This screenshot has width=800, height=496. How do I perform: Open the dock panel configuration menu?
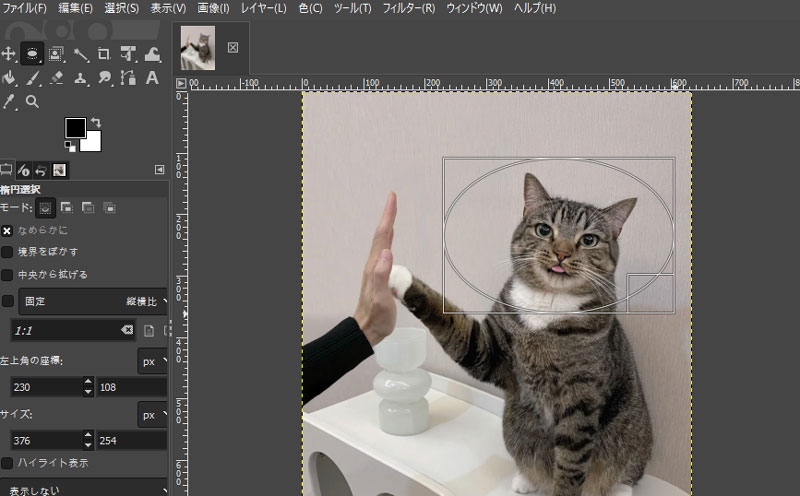160,169
